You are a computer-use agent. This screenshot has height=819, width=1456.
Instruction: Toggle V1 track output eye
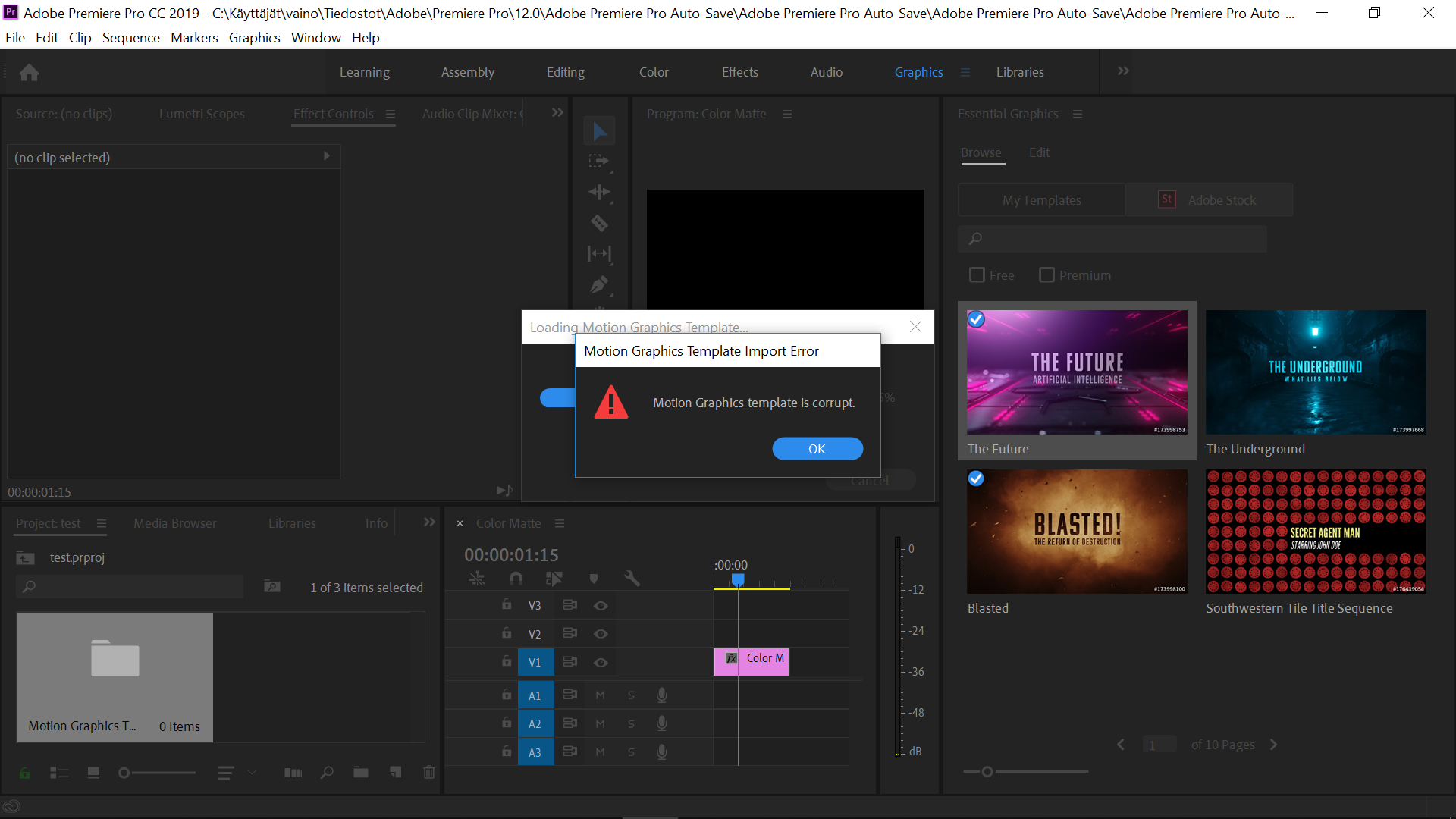[601, 662]
